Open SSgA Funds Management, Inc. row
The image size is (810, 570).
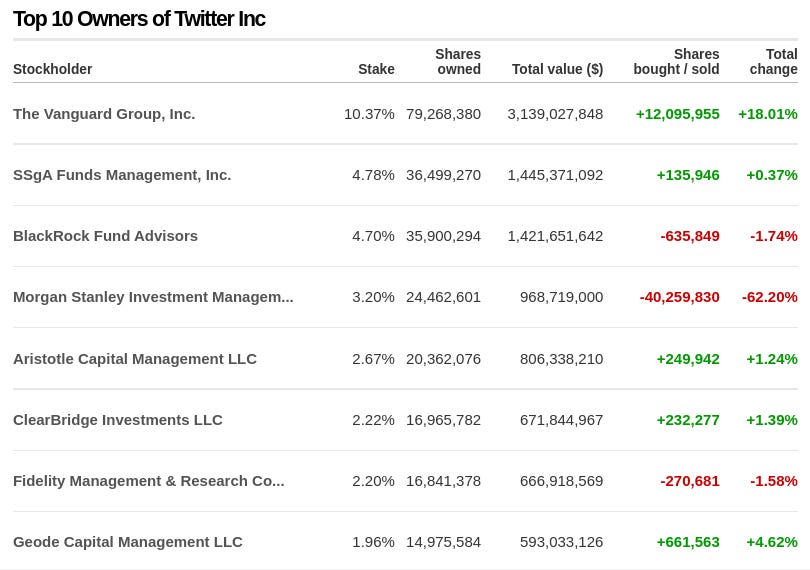(x=122, y=175)
